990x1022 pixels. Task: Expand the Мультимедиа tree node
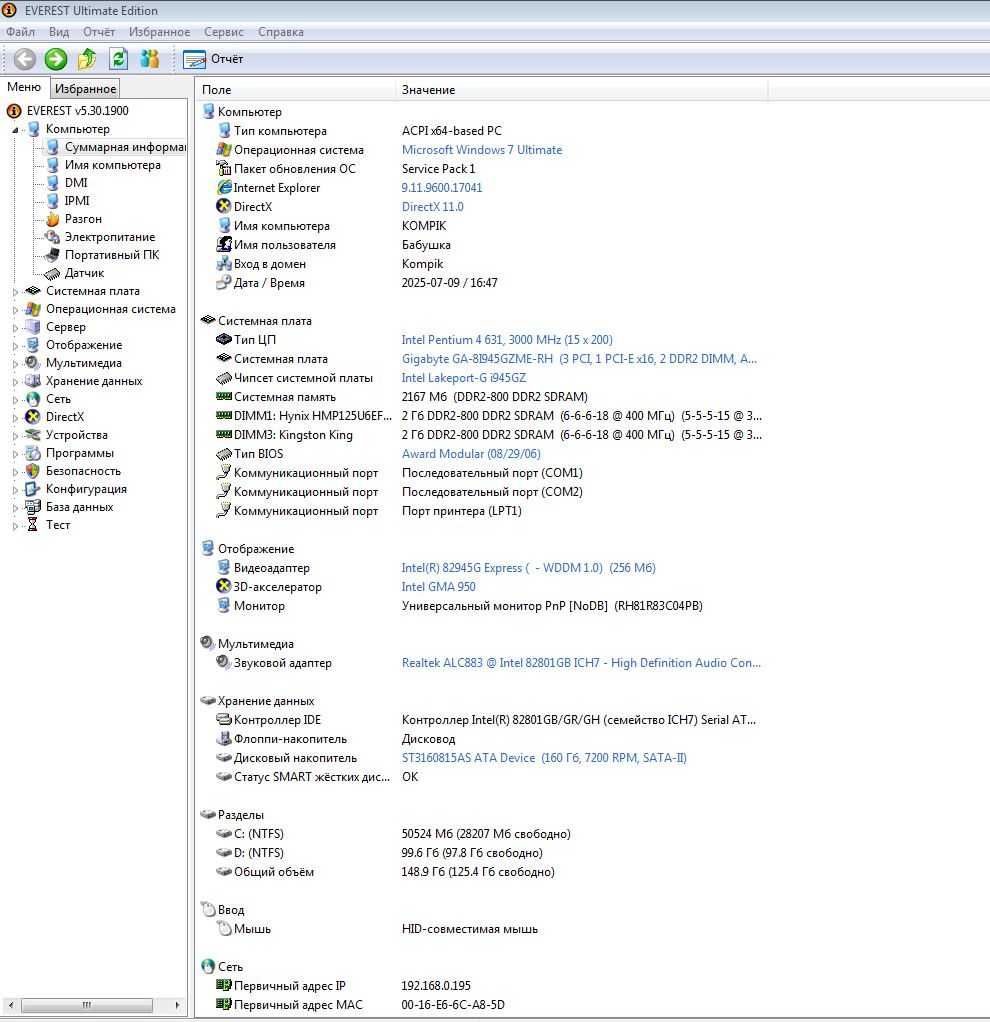pos(15,364)
